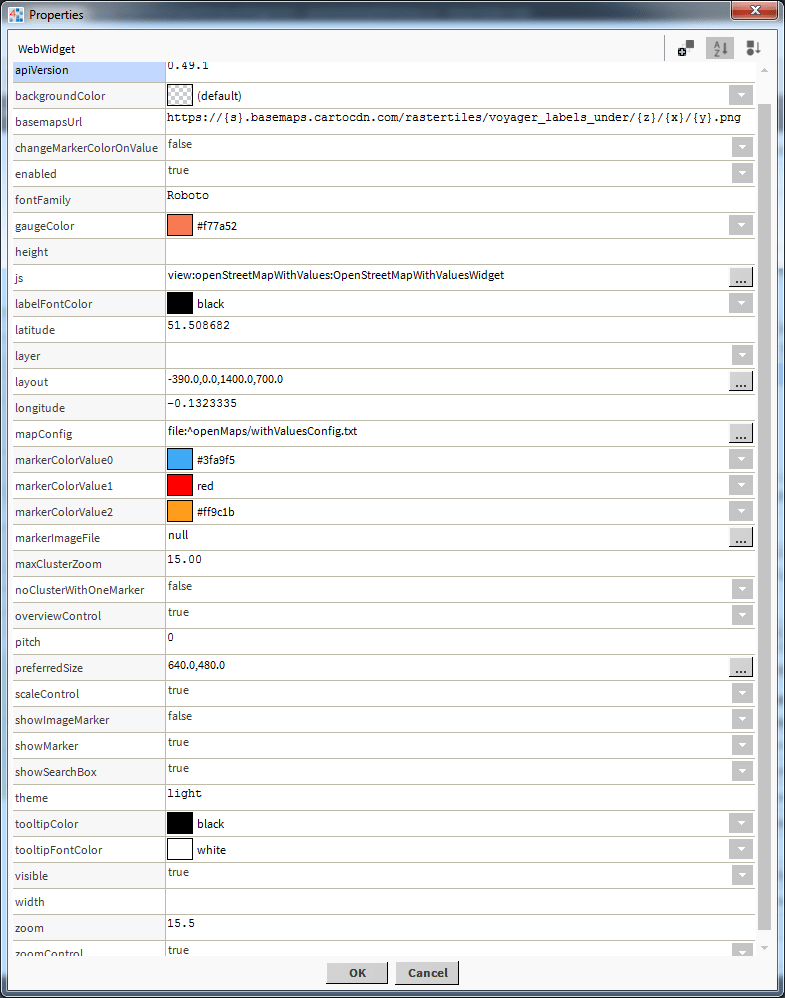Click the theme light field
Screen dimensions: 785x998
coord(460,798)
